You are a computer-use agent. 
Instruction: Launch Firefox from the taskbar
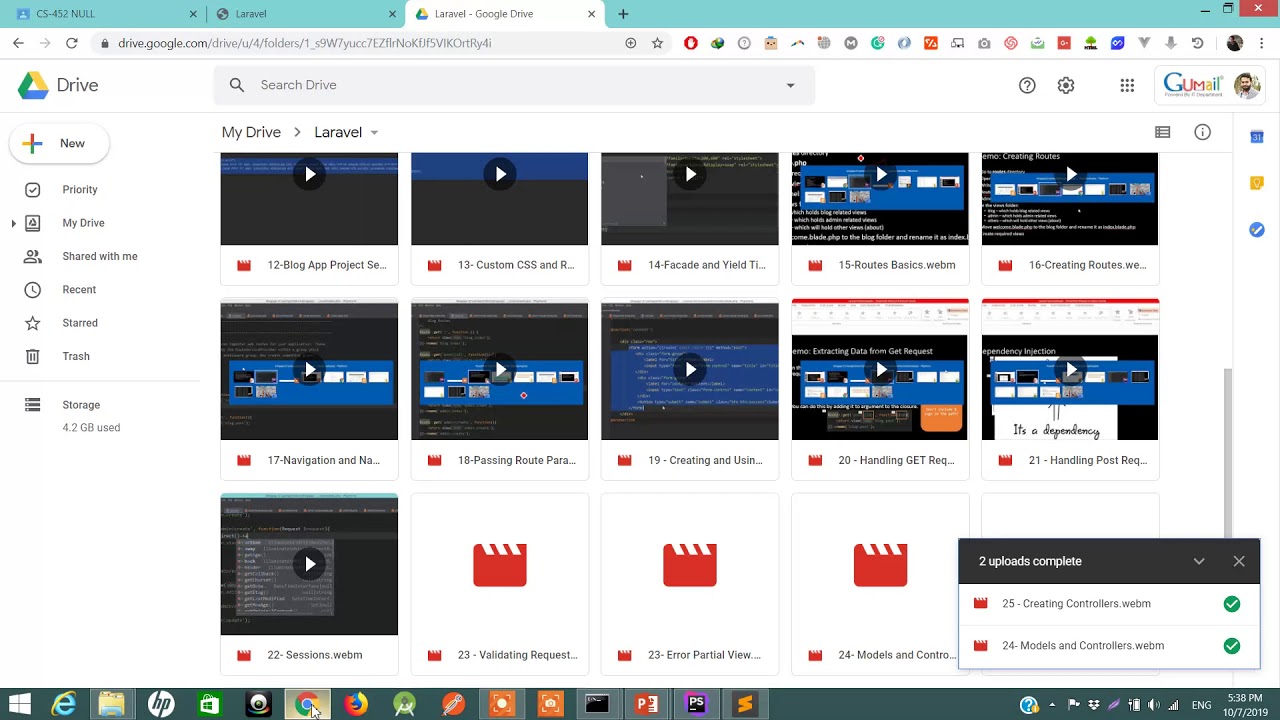point(356,704)
